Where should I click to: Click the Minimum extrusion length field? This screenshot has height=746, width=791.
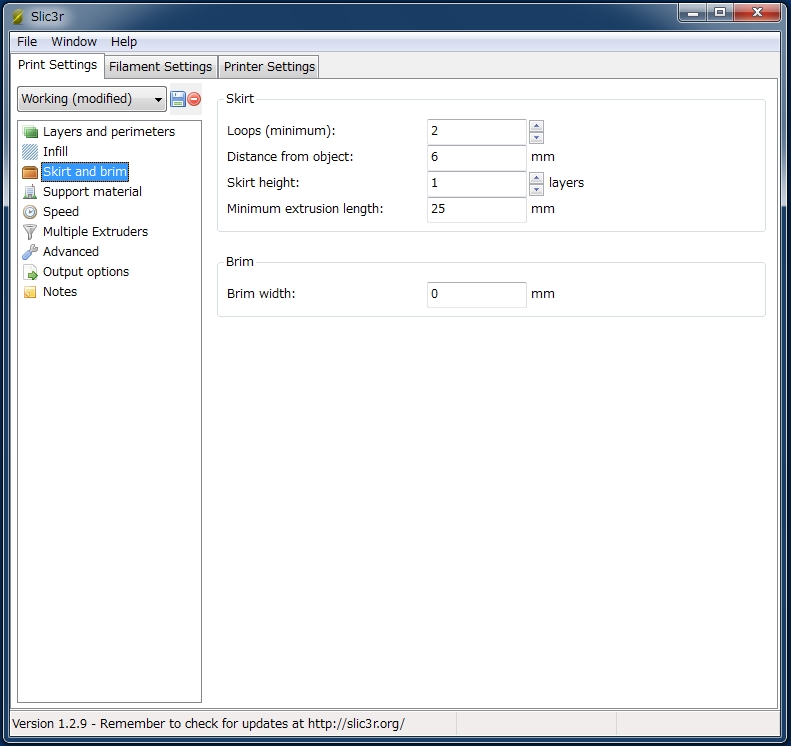[477, 209]
